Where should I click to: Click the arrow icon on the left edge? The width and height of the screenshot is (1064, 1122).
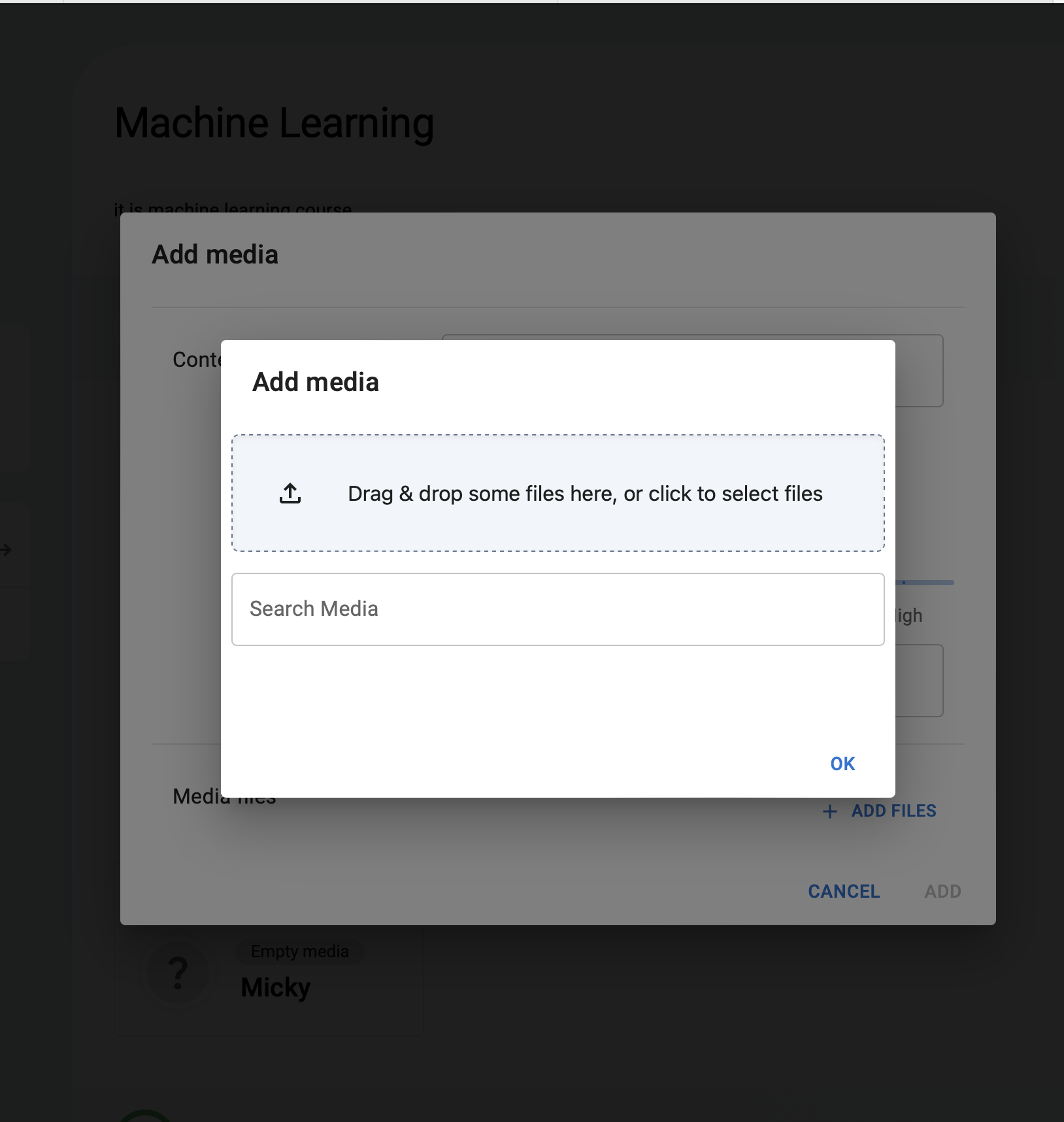point(6,550)
